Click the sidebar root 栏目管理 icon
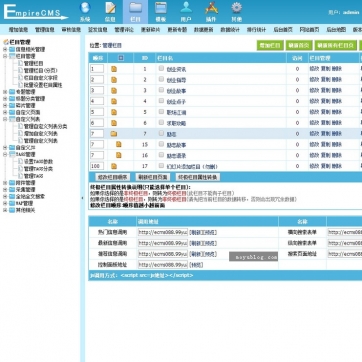Image resolution: width=362 pixels, height=362 pixels. [x=6, y=42]
